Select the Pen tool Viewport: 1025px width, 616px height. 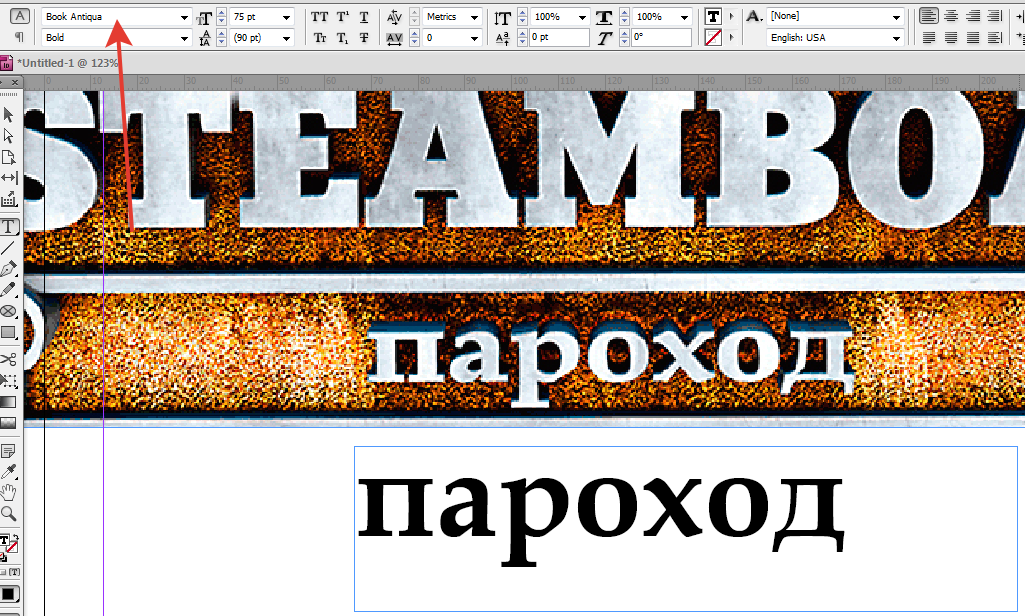tap(8, 269)
